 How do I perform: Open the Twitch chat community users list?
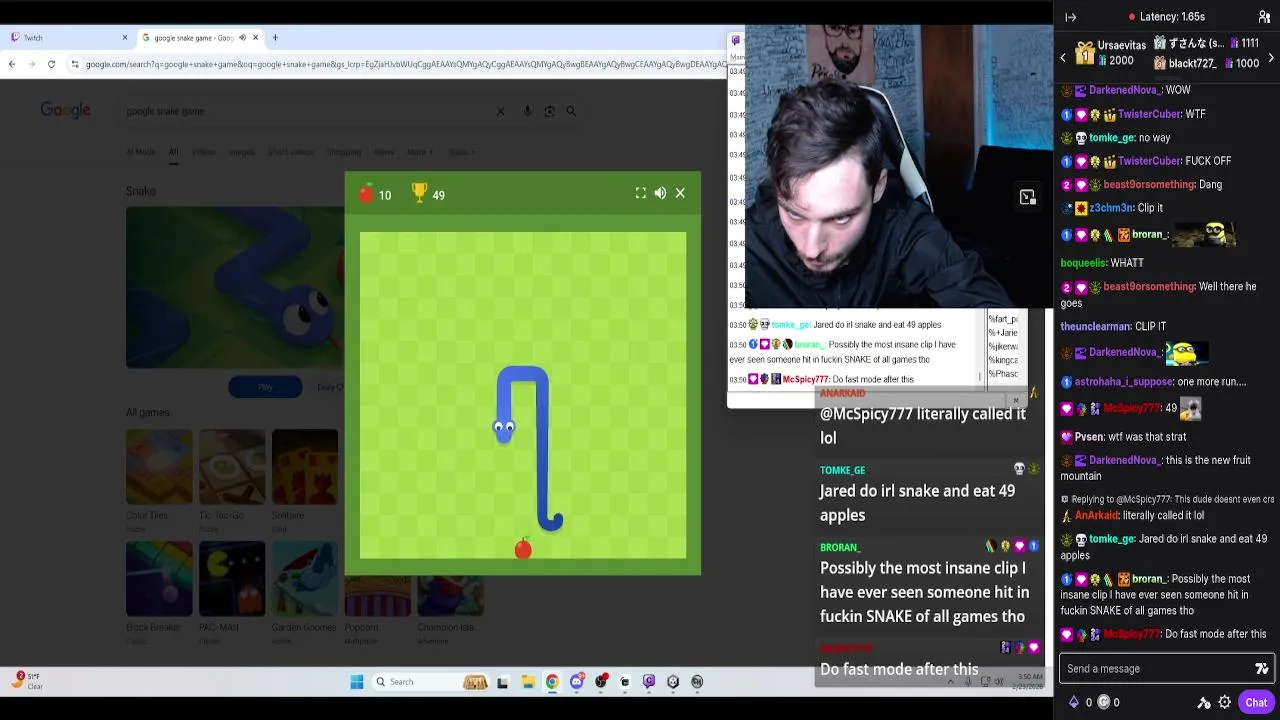1264,17
